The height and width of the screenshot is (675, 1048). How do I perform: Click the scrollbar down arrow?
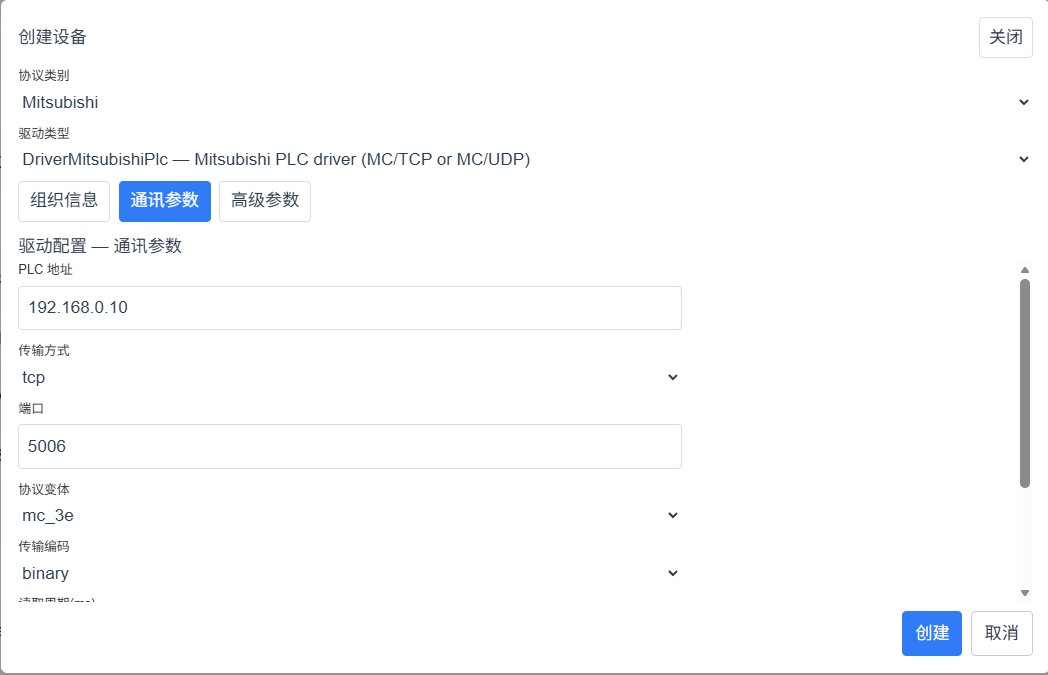(1025, 593)
